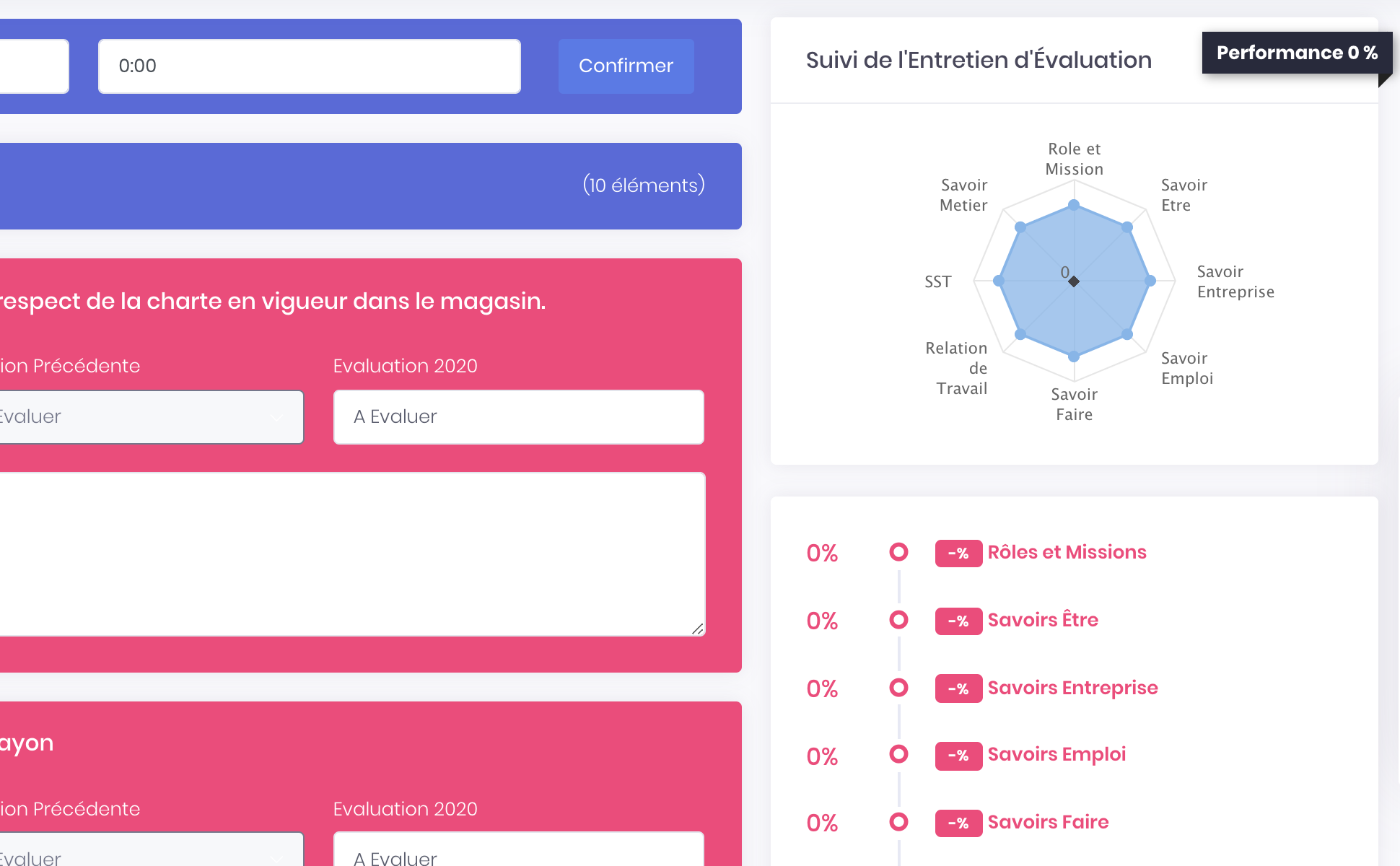
Task: Click the textarea resize handle
Action: [x=697, y=629]
